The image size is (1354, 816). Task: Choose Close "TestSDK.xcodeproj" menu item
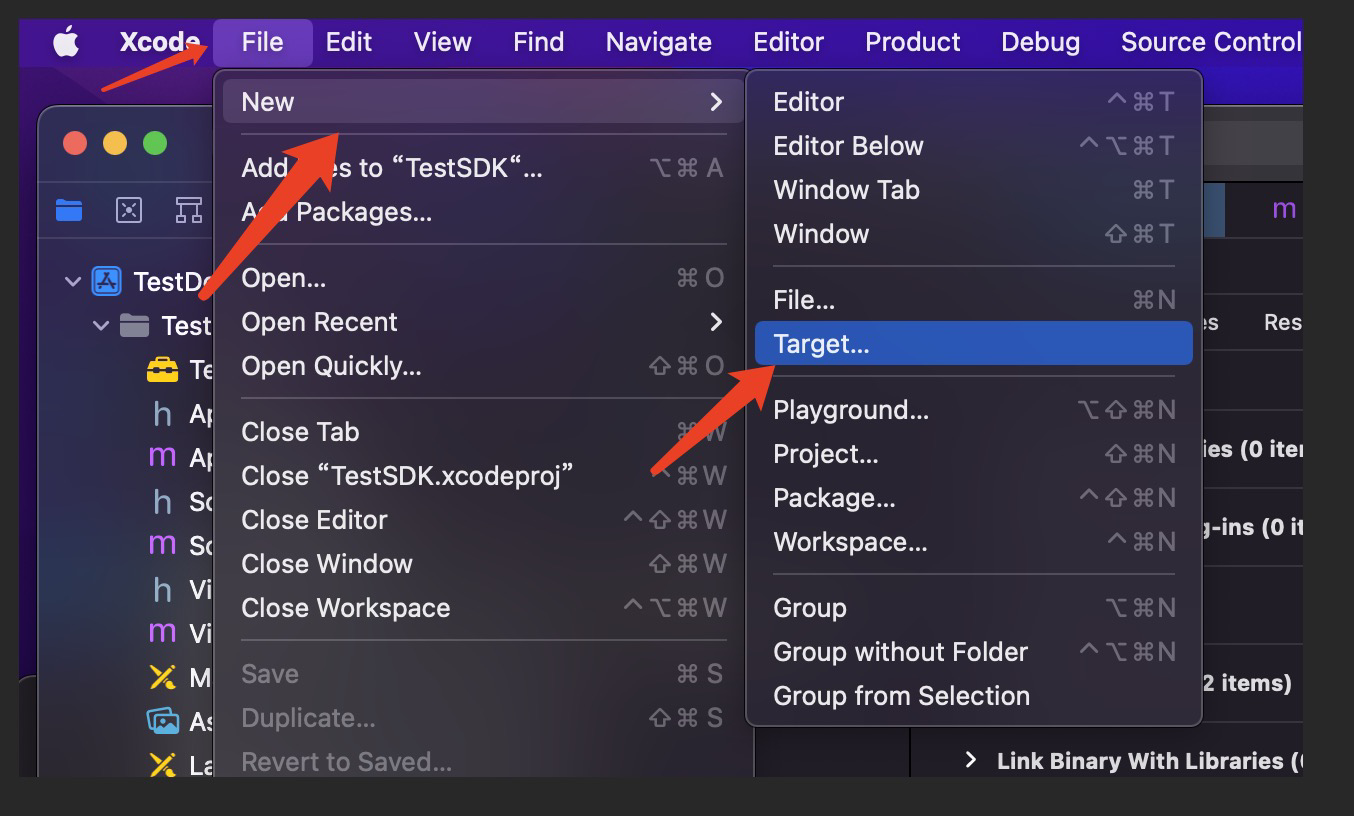[483, 476]
